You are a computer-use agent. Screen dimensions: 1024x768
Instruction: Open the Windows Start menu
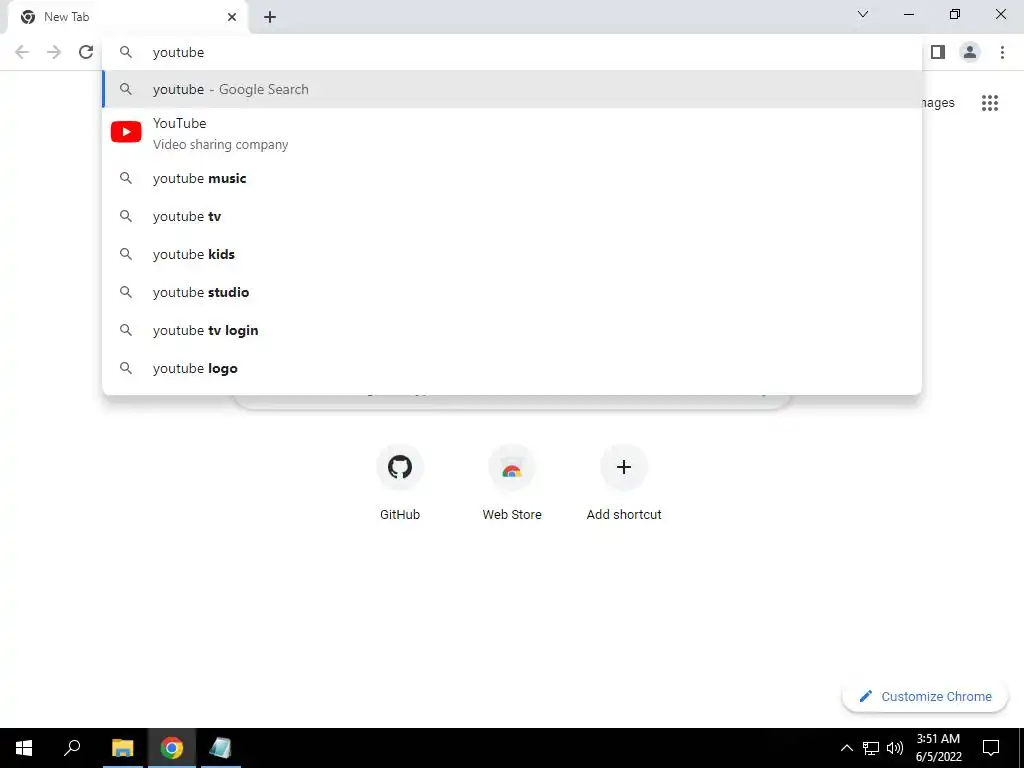pyautogui.click(x=24, y=748)
